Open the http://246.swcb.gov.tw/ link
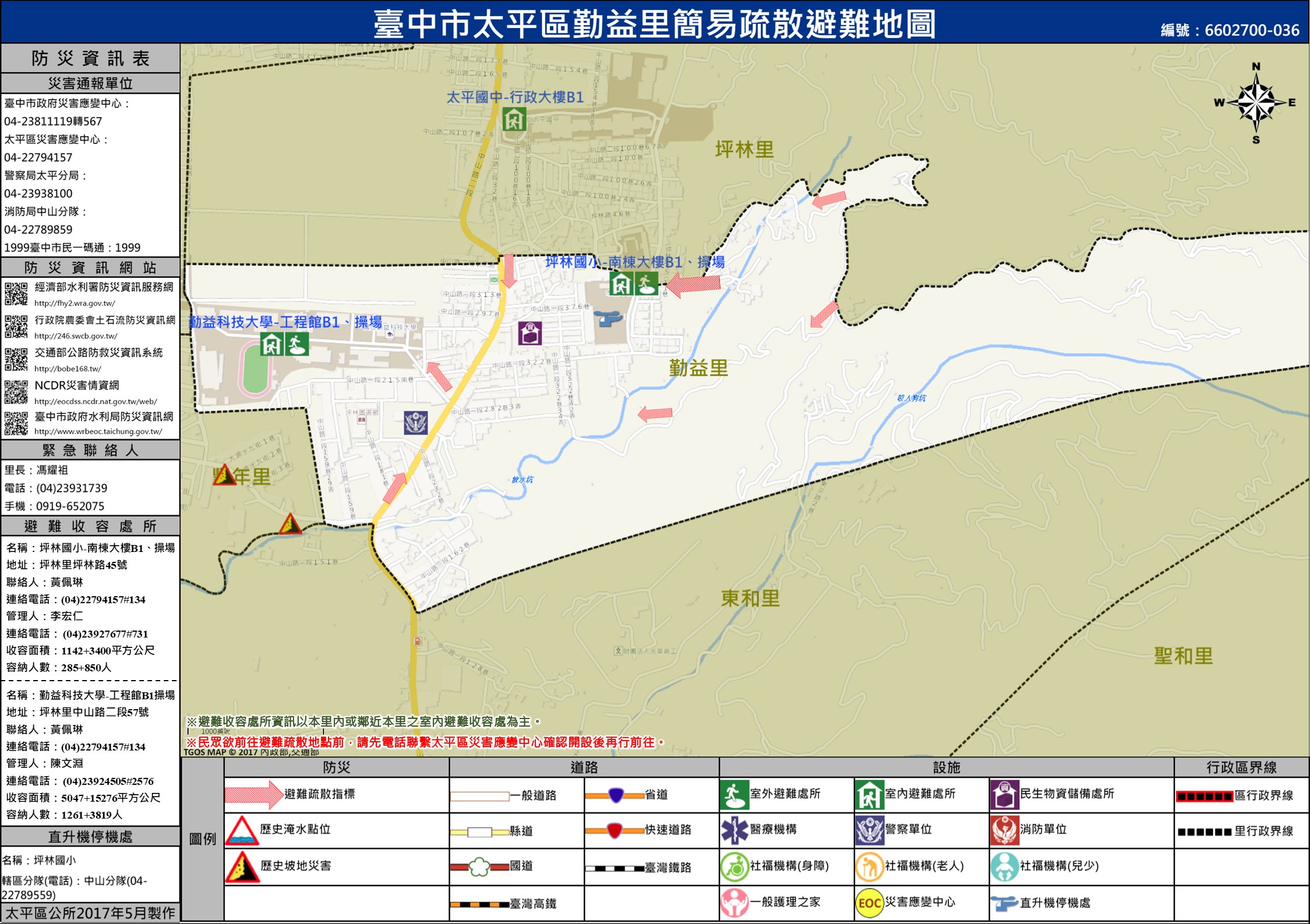This screenshot has width=1310, height=924. tap(76, 336)
